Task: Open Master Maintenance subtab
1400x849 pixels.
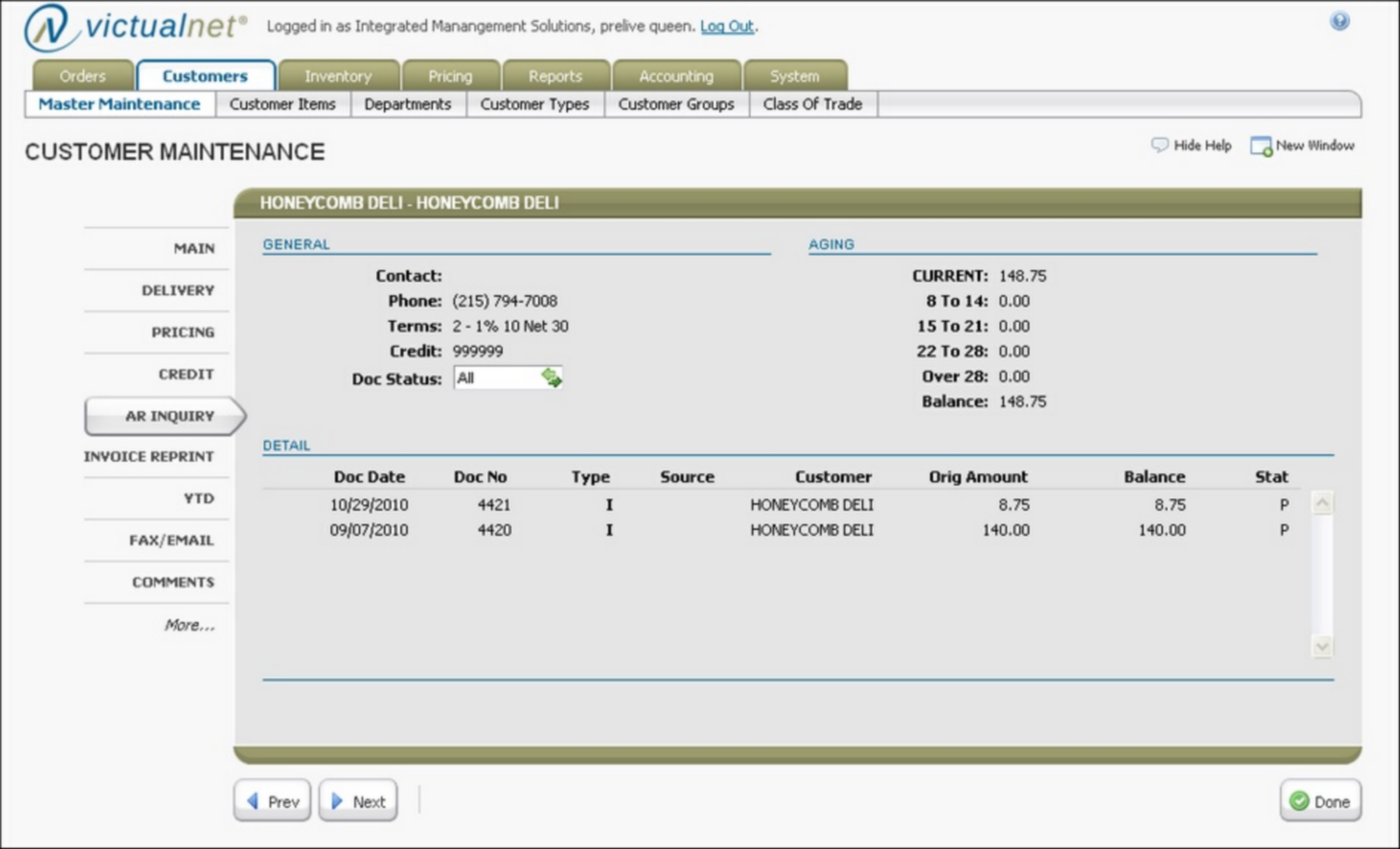Action: click(119, 104)
